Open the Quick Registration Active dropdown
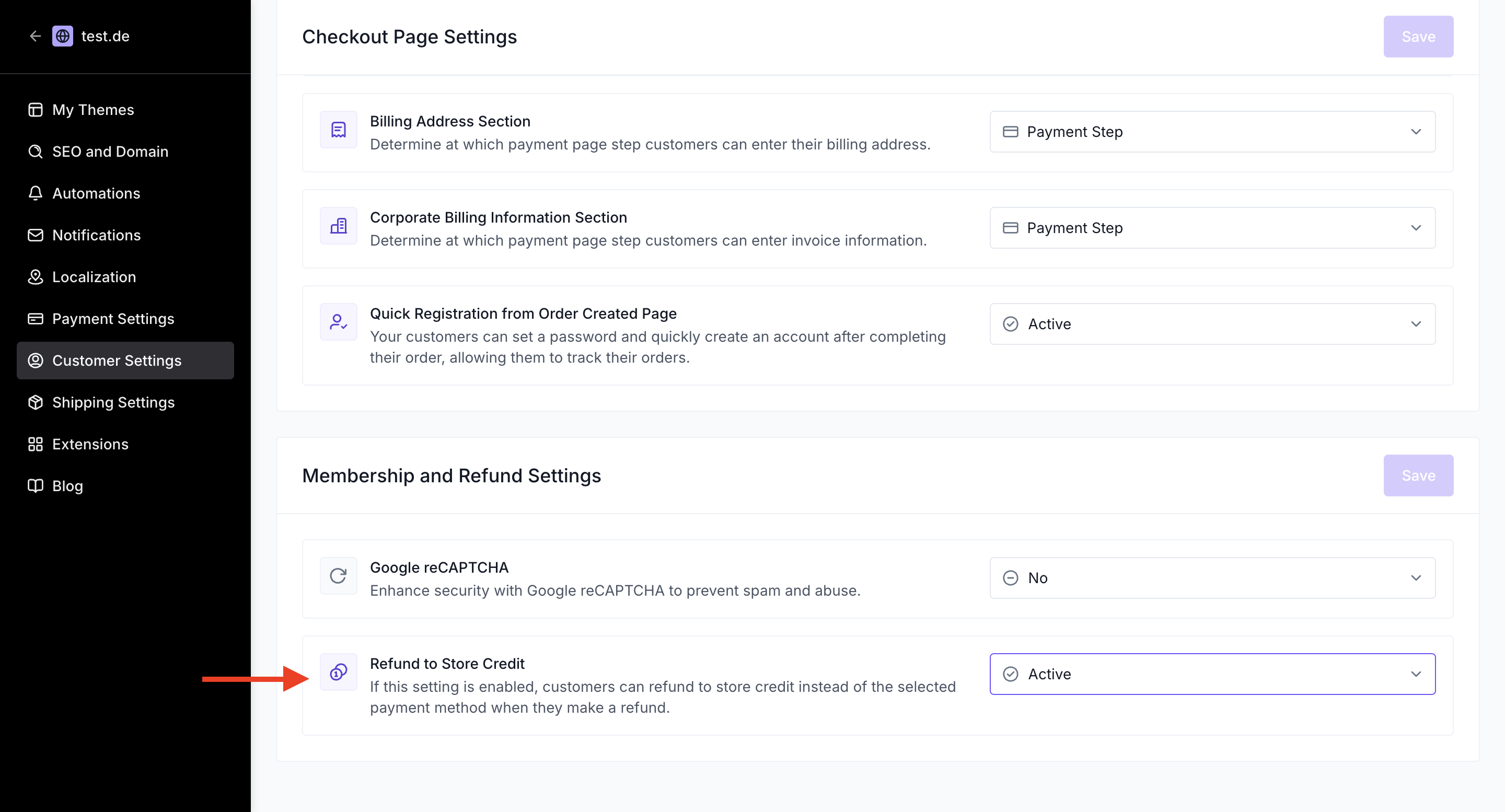 [1212, 324]
